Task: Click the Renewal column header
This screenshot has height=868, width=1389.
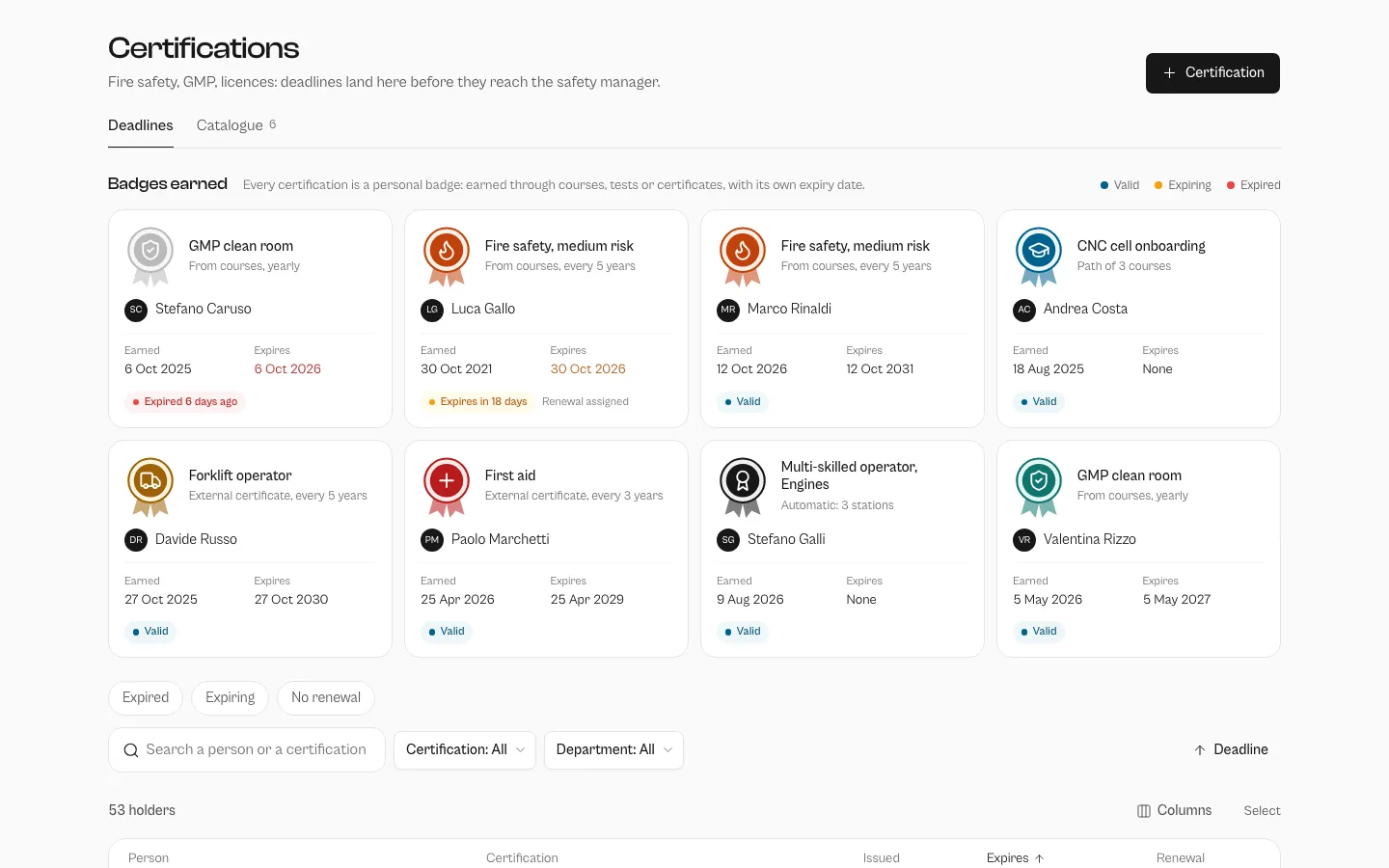Action: click(1181, 858)
